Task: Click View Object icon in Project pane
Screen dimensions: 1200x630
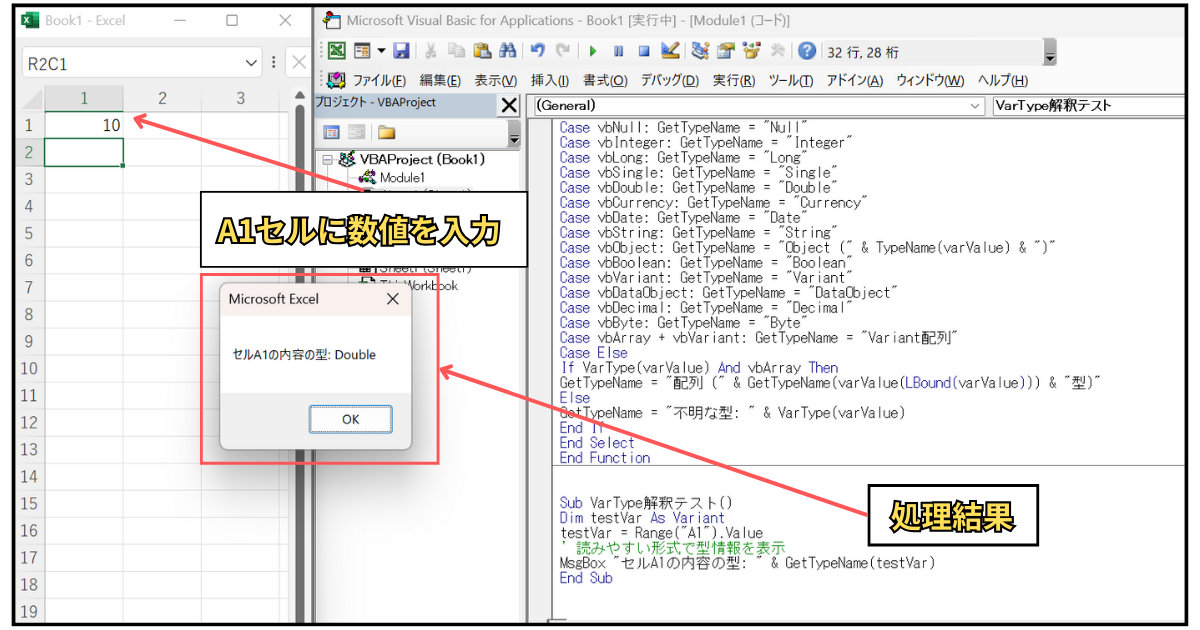Action: pyautogui.click(x=357, y=132)
